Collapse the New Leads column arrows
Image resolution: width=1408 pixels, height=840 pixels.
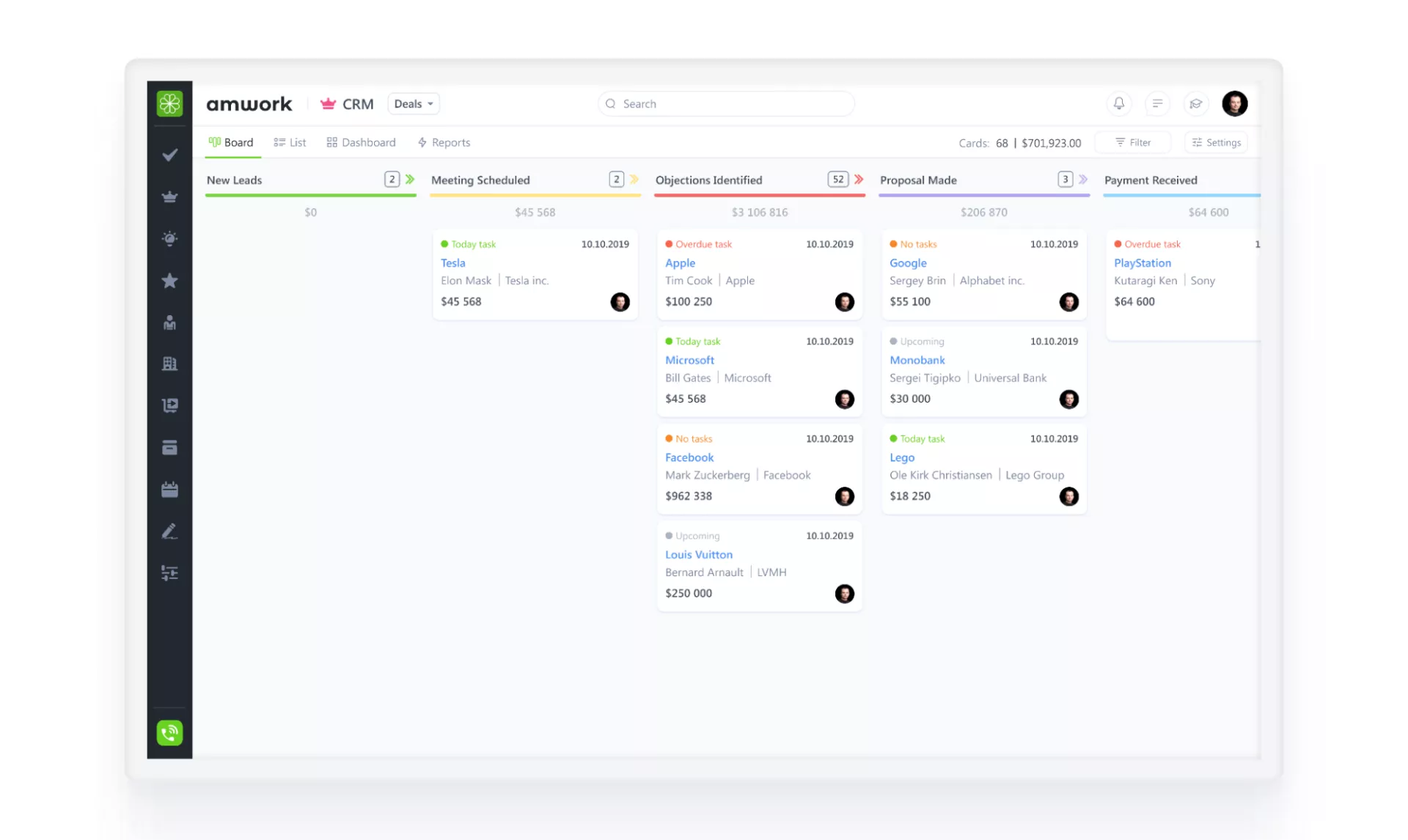pyautogui.click(x=410, y=180)
